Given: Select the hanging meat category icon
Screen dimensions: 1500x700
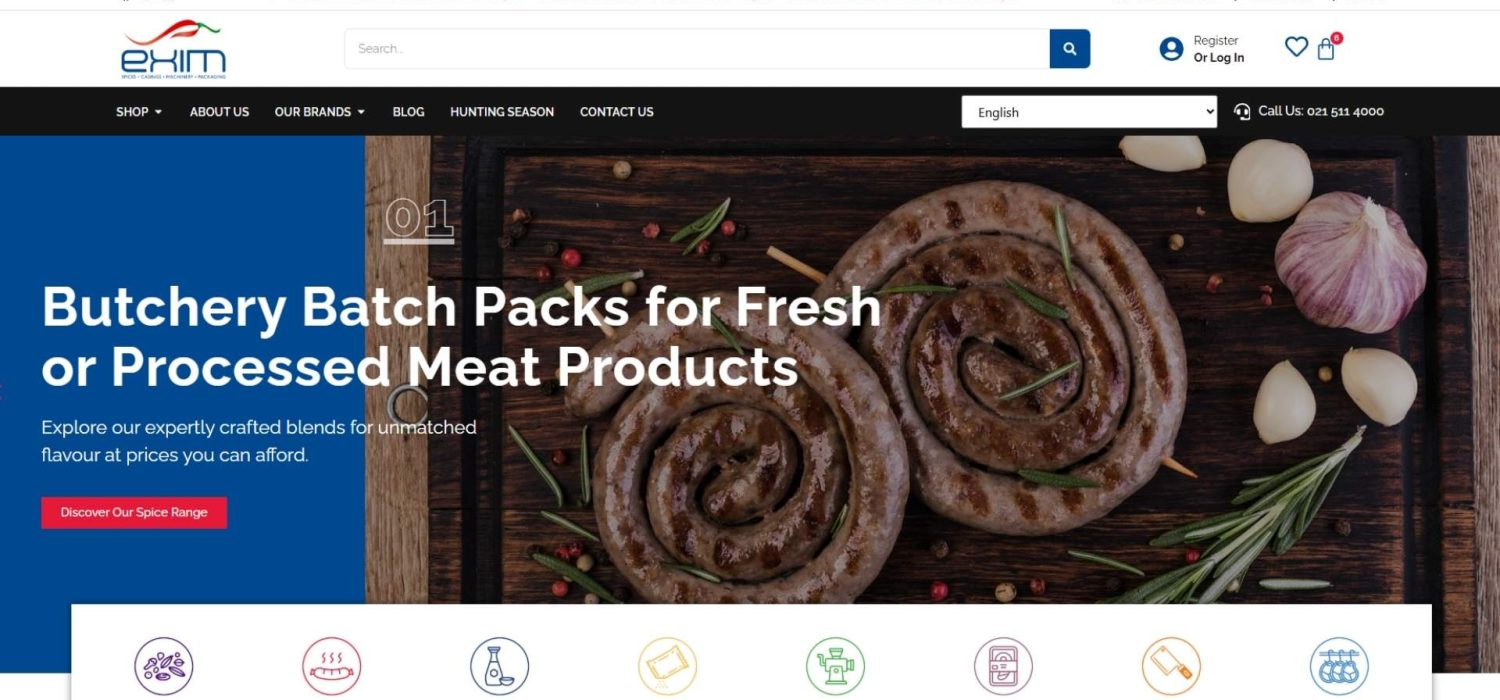Looking at the screenshot, I should click(x=1339, y=666).
